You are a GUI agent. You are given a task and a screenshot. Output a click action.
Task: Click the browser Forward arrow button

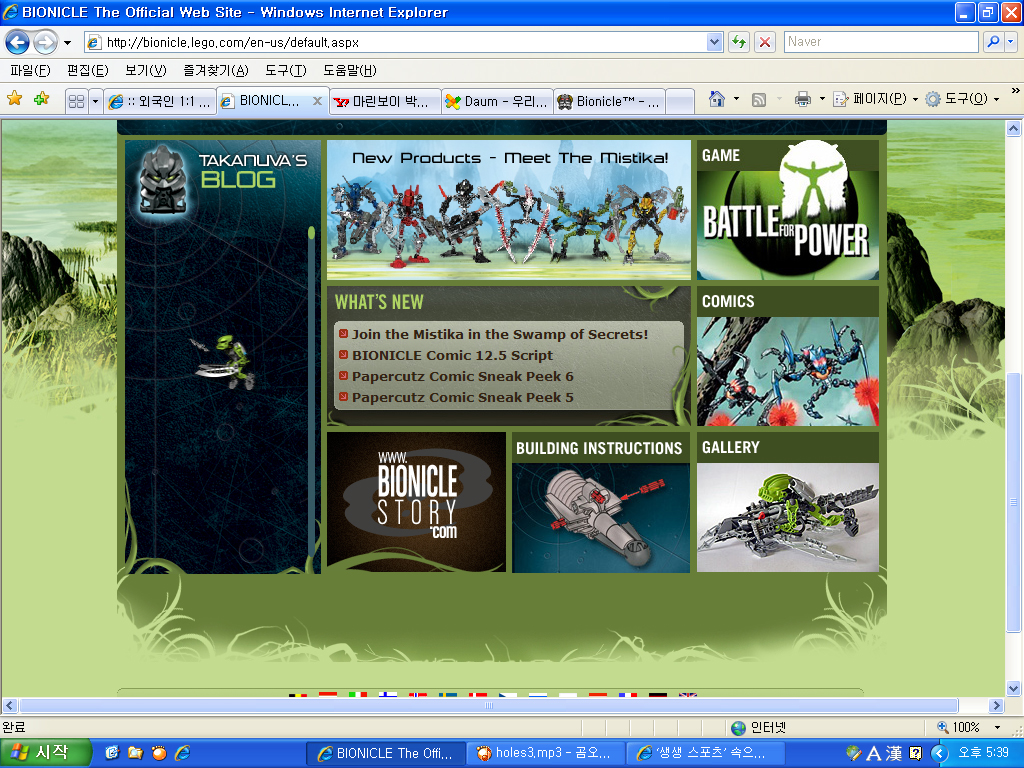coord(45,42)
